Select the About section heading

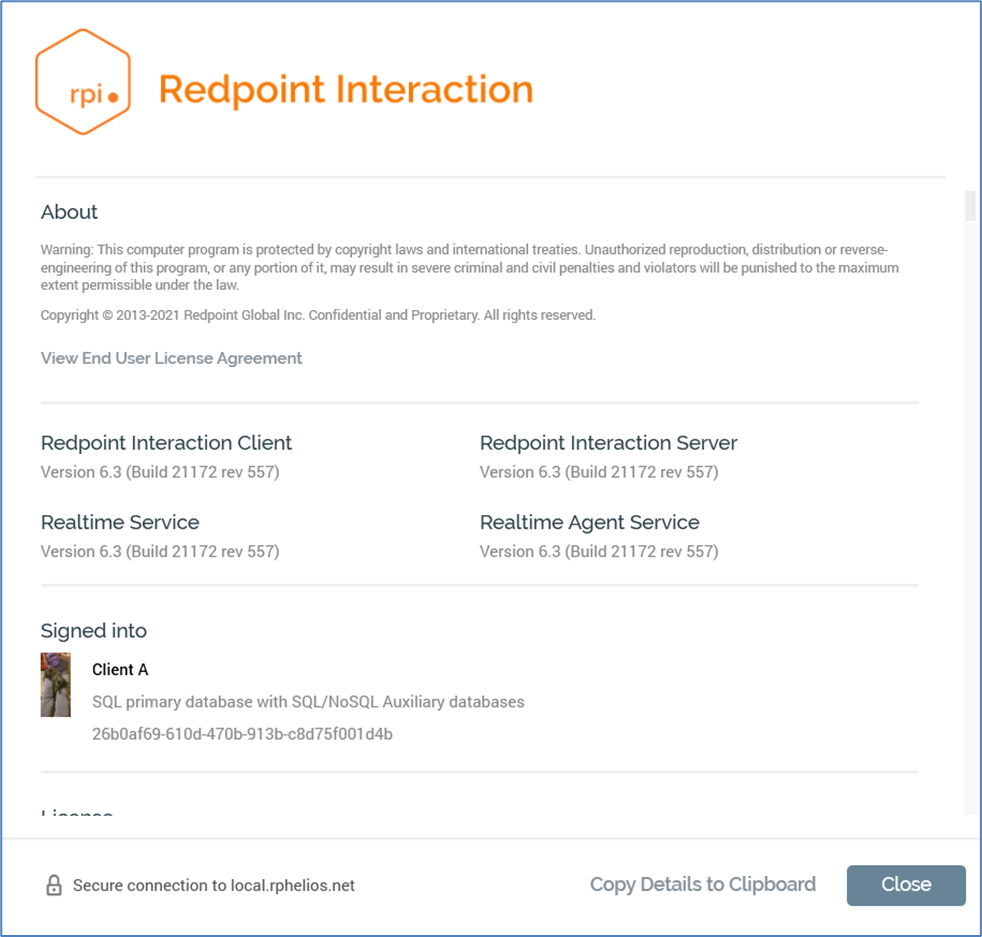(x=69, y=212)
